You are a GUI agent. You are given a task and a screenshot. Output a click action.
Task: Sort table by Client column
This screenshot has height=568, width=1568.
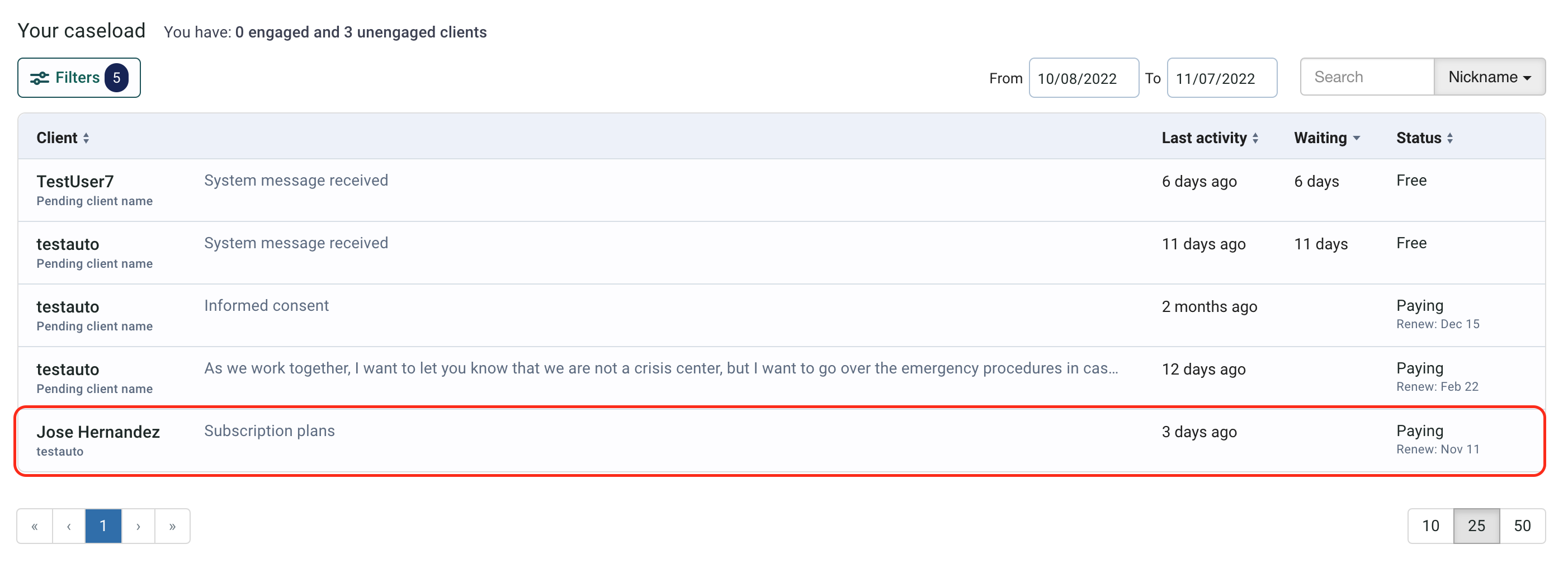coord(63,138)
